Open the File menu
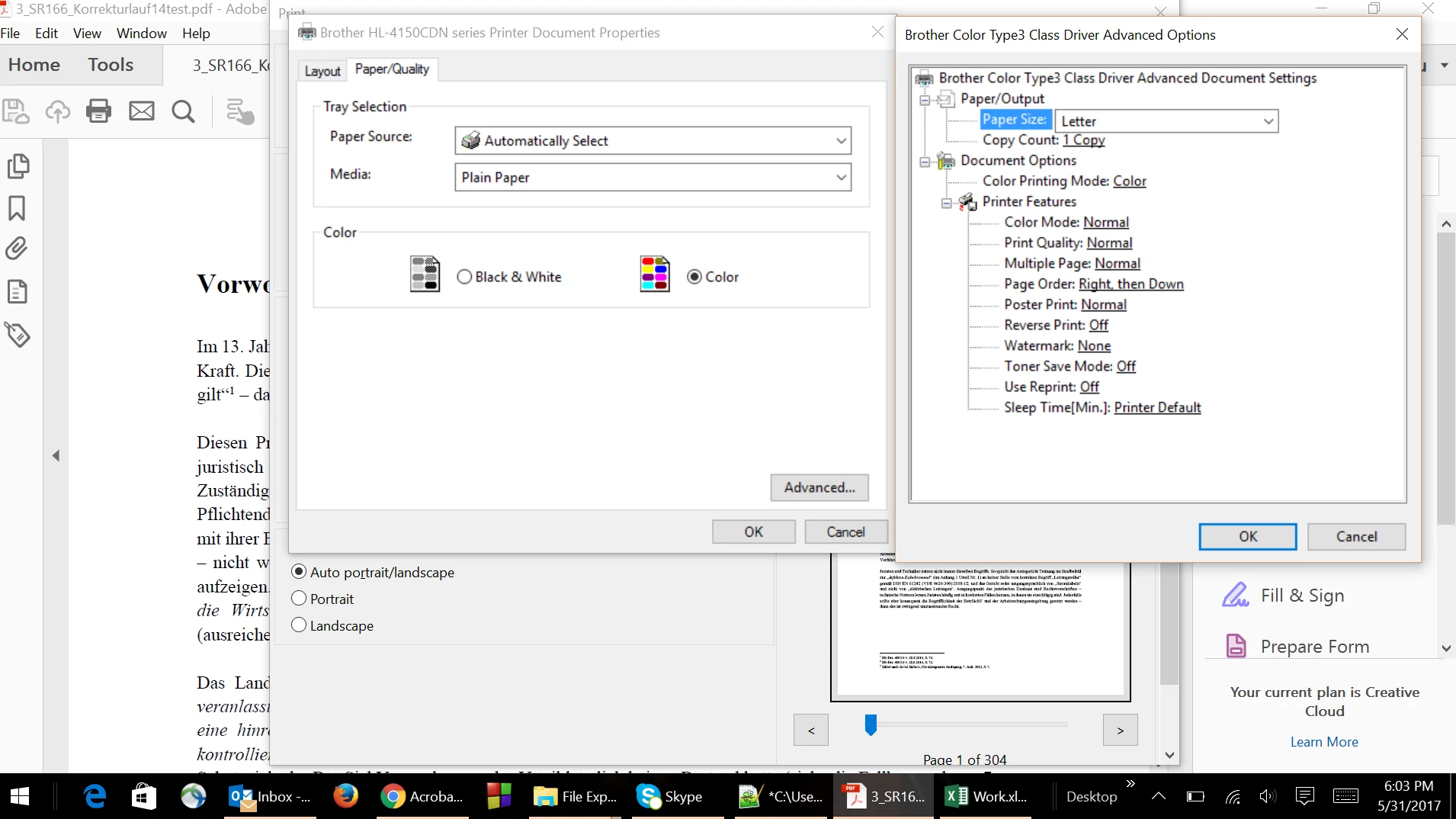The image size is (1456, 819). [x=11, y=34]
